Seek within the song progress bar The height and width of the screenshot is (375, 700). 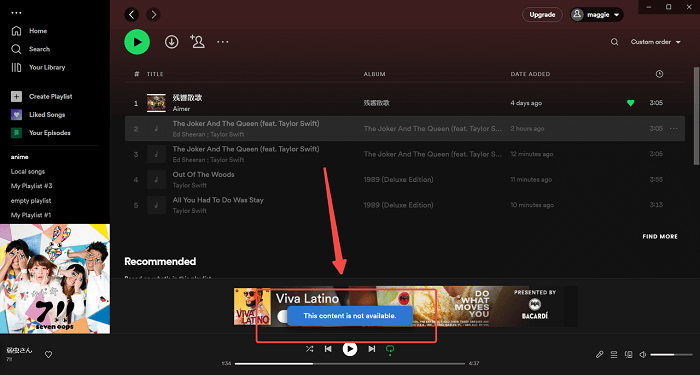point(350,363)
